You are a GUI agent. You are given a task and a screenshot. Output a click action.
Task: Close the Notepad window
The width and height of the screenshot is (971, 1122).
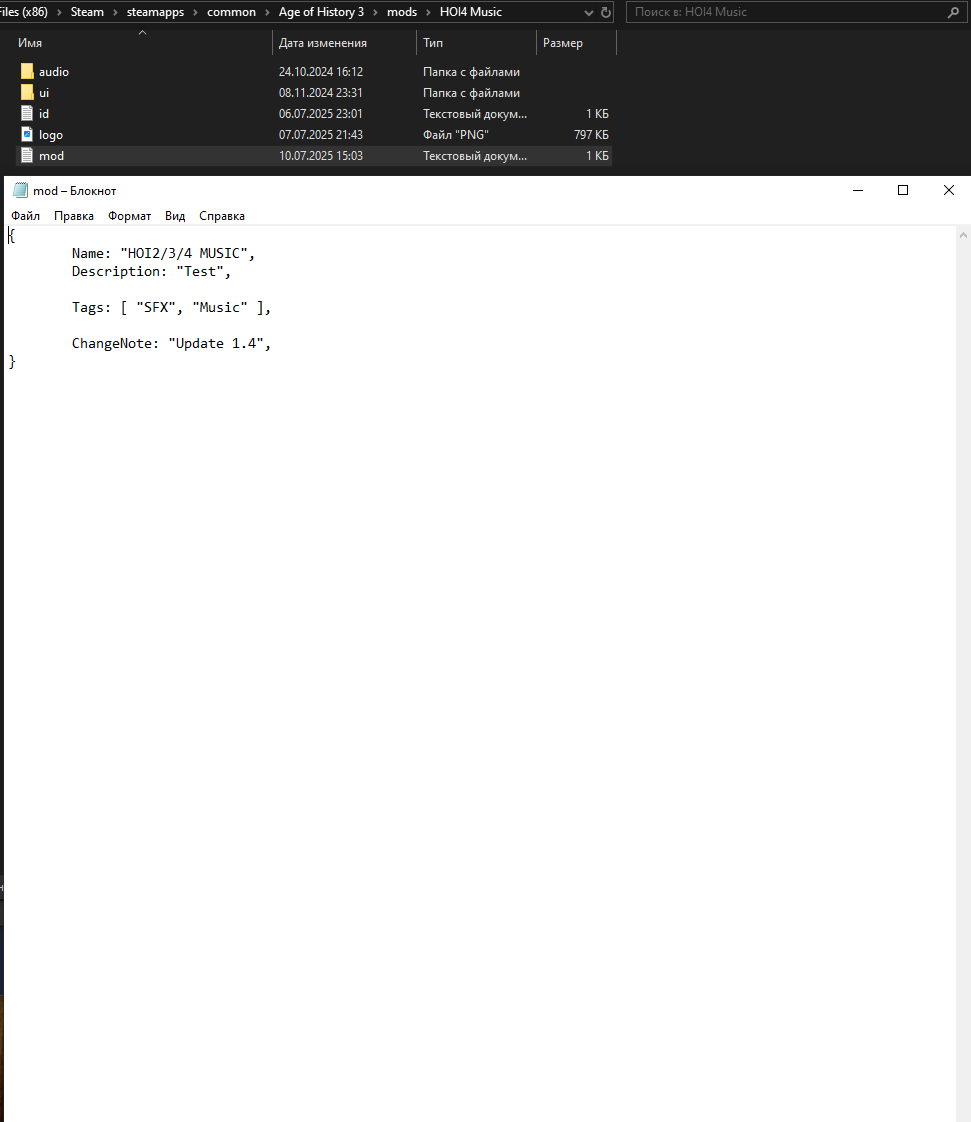(x=949, y=190)
